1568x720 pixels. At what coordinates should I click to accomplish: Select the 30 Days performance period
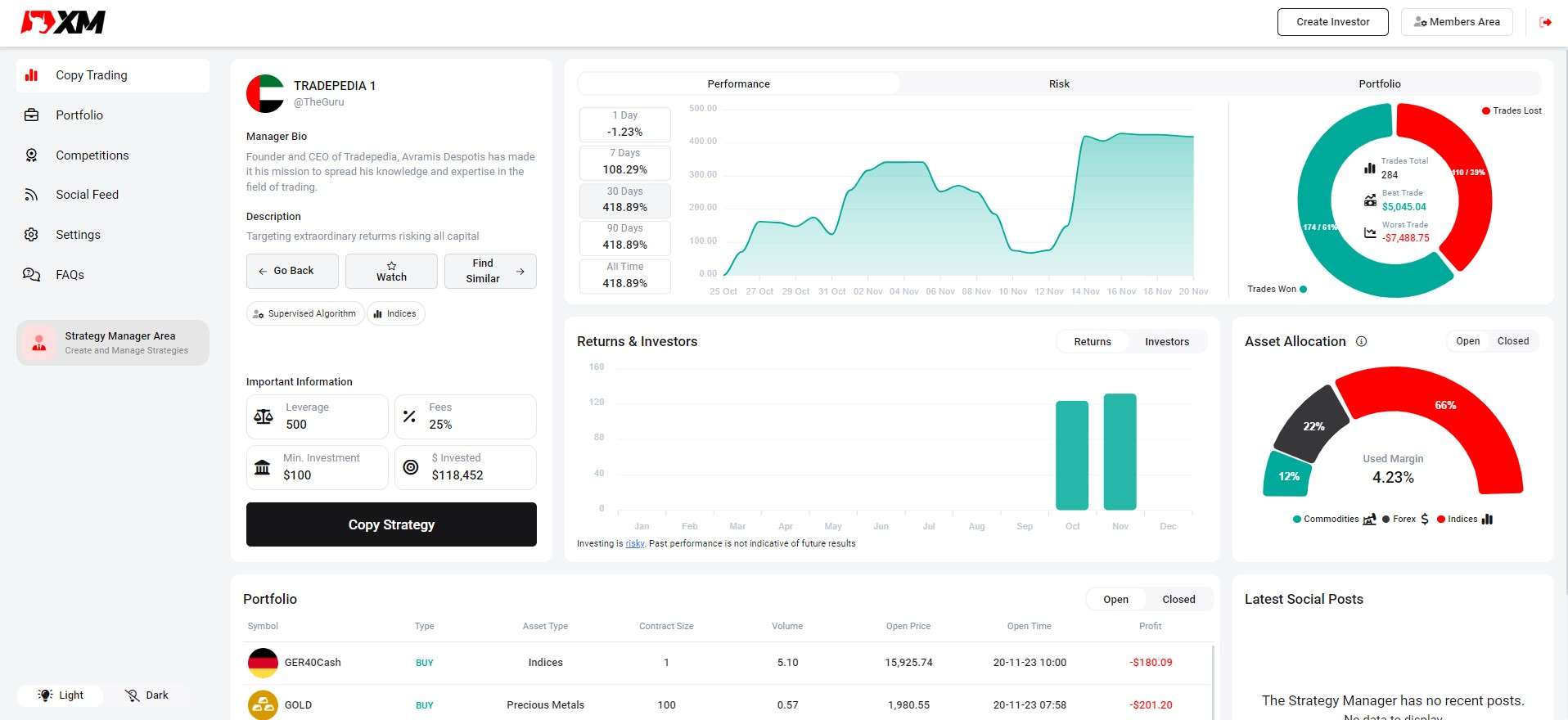[625, 200]
